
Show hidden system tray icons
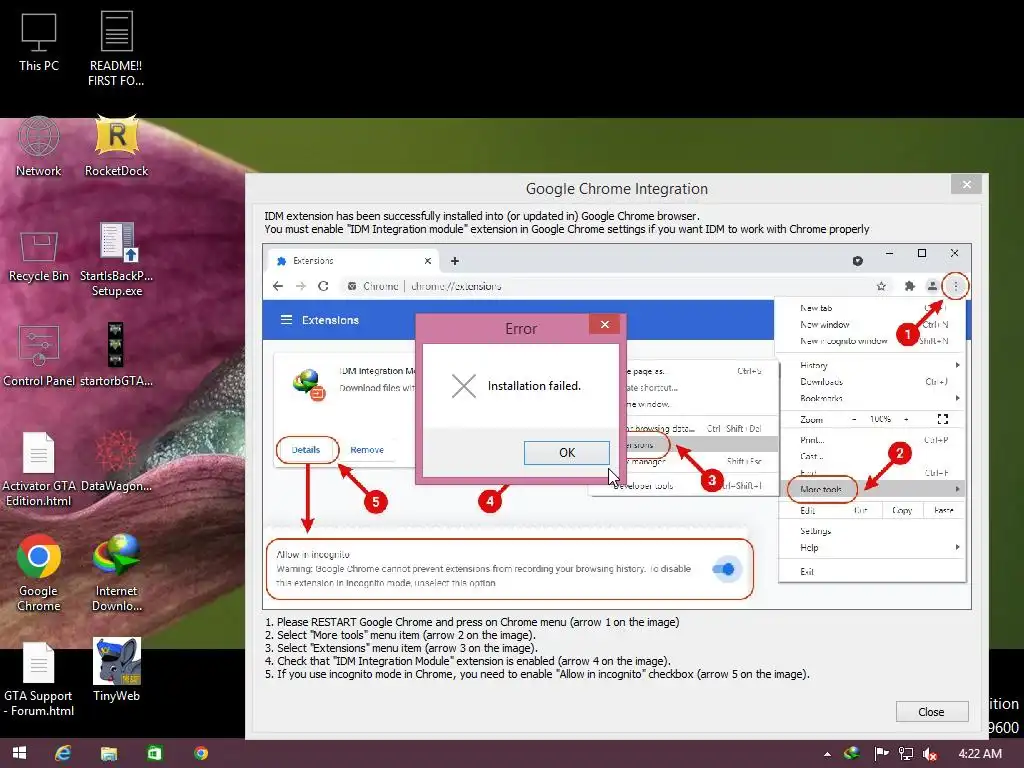827,754
